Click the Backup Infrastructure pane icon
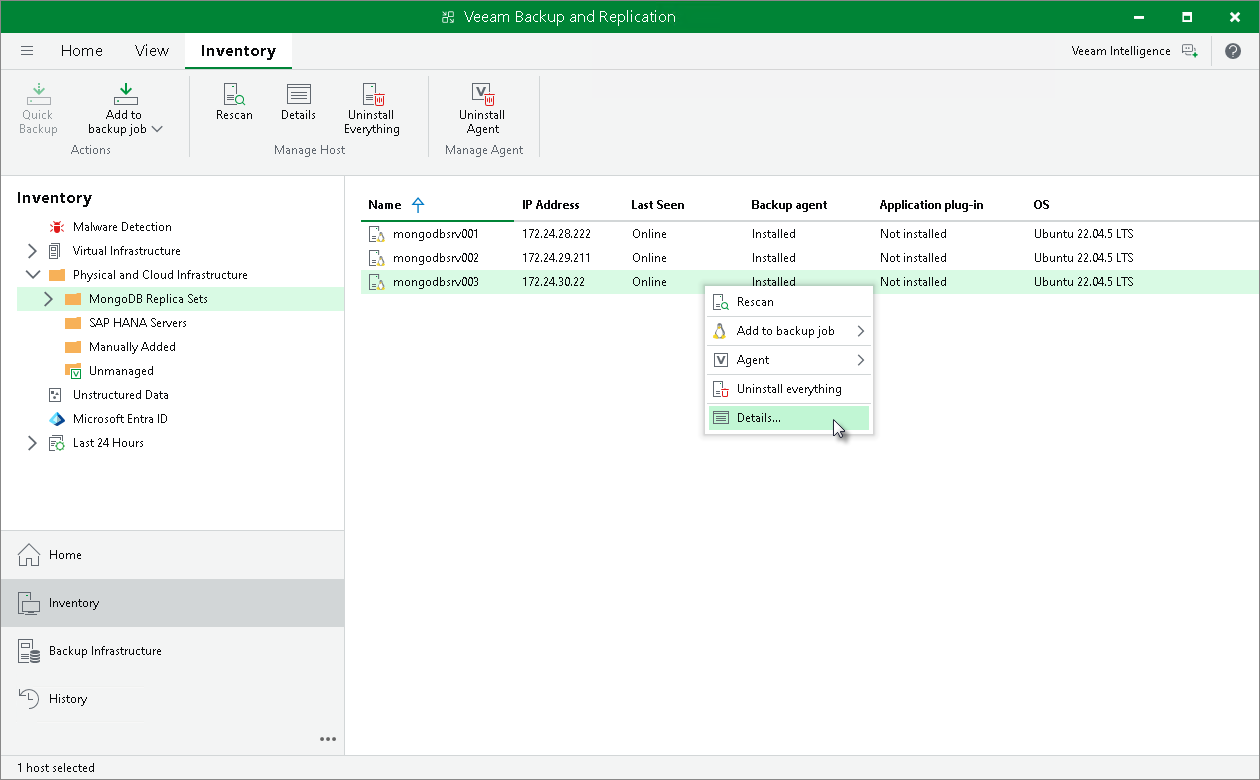Image resolution: width=1260 pixels, height=780 pixels. [29, 651]
